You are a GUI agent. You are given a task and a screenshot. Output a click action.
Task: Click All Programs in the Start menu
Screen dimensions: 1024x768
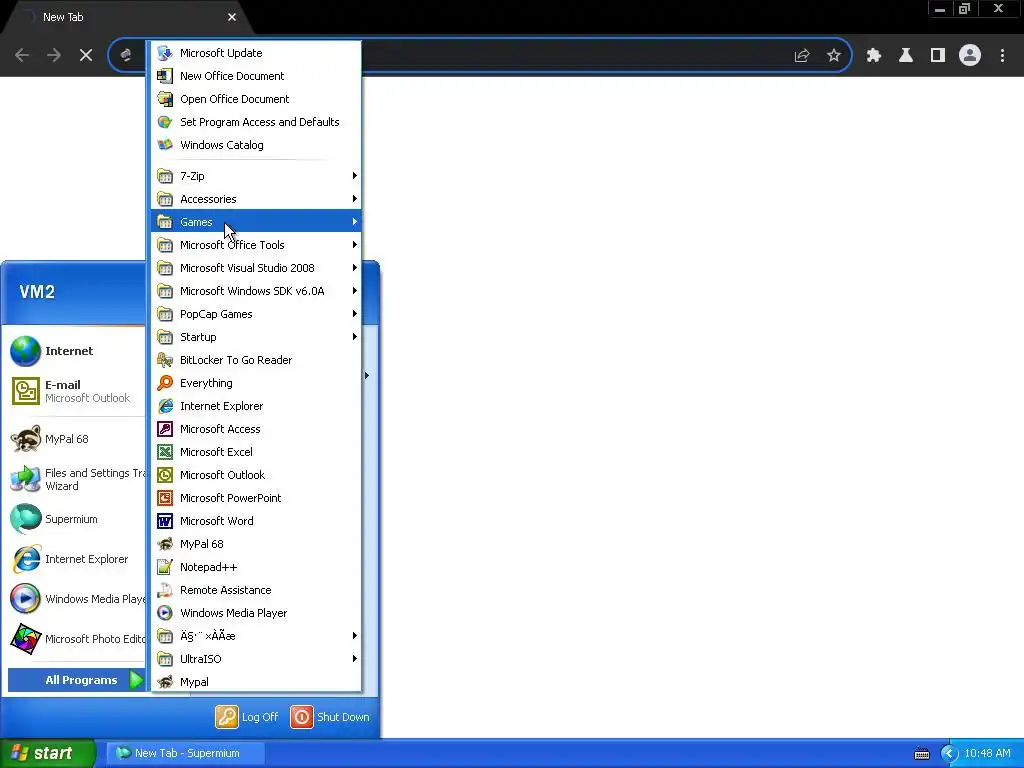pos(76,680)
